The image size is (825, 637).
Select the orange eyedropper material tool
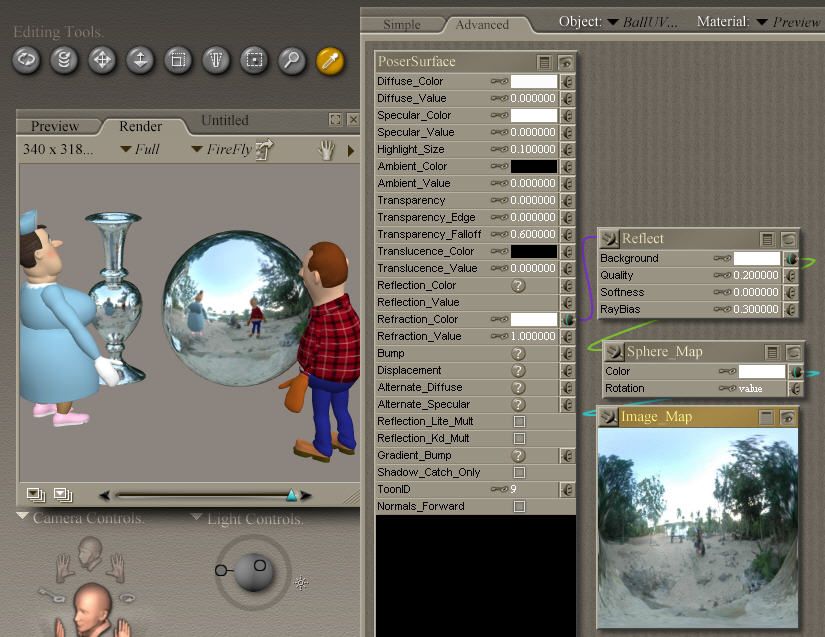tap(330, 60)
